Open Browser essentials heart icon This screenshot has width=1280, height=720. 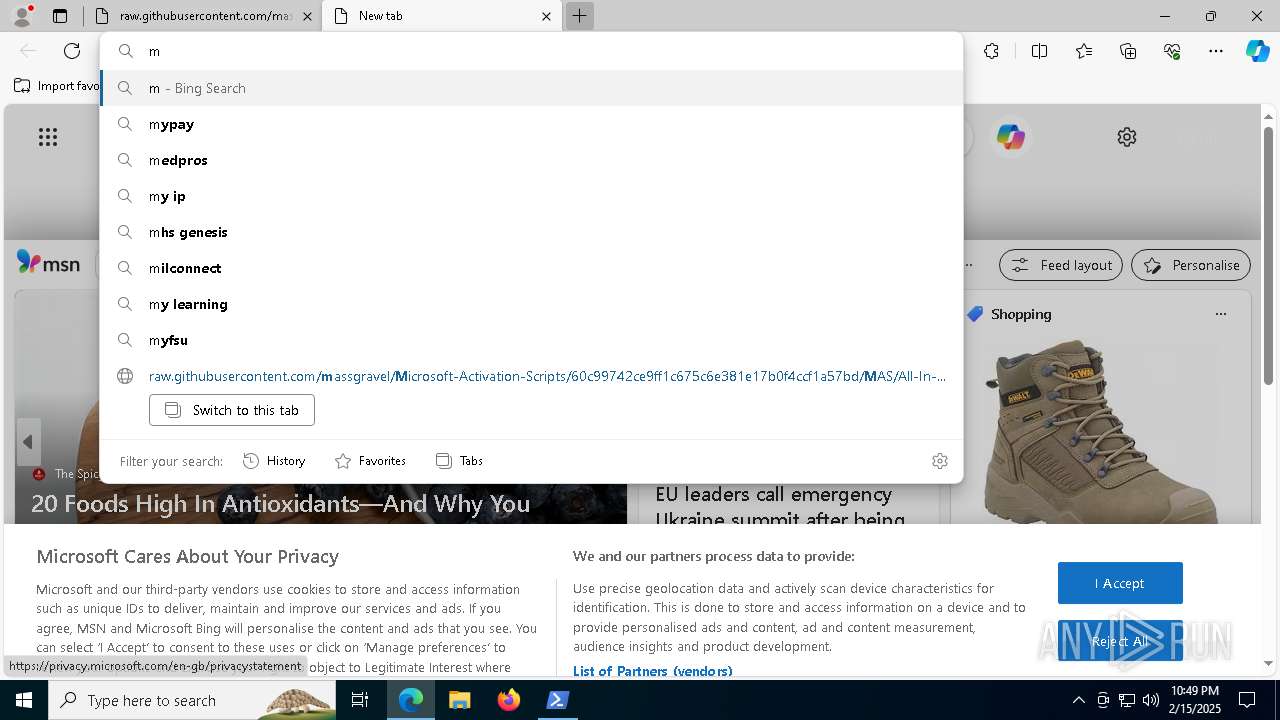(1172, 51)
